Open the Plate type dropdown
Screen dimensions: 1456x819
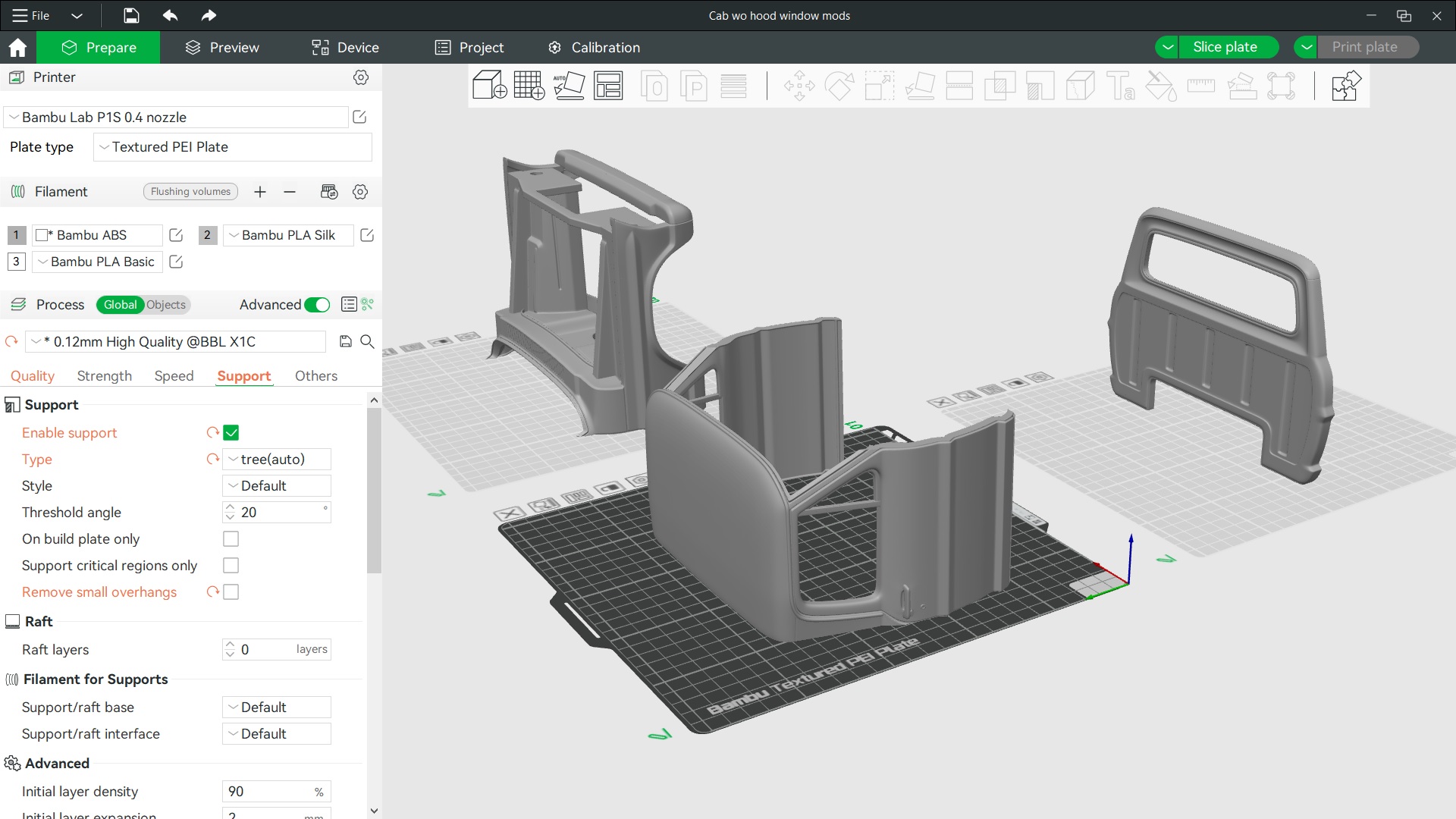pyautogui.click(x=233, y=147)
